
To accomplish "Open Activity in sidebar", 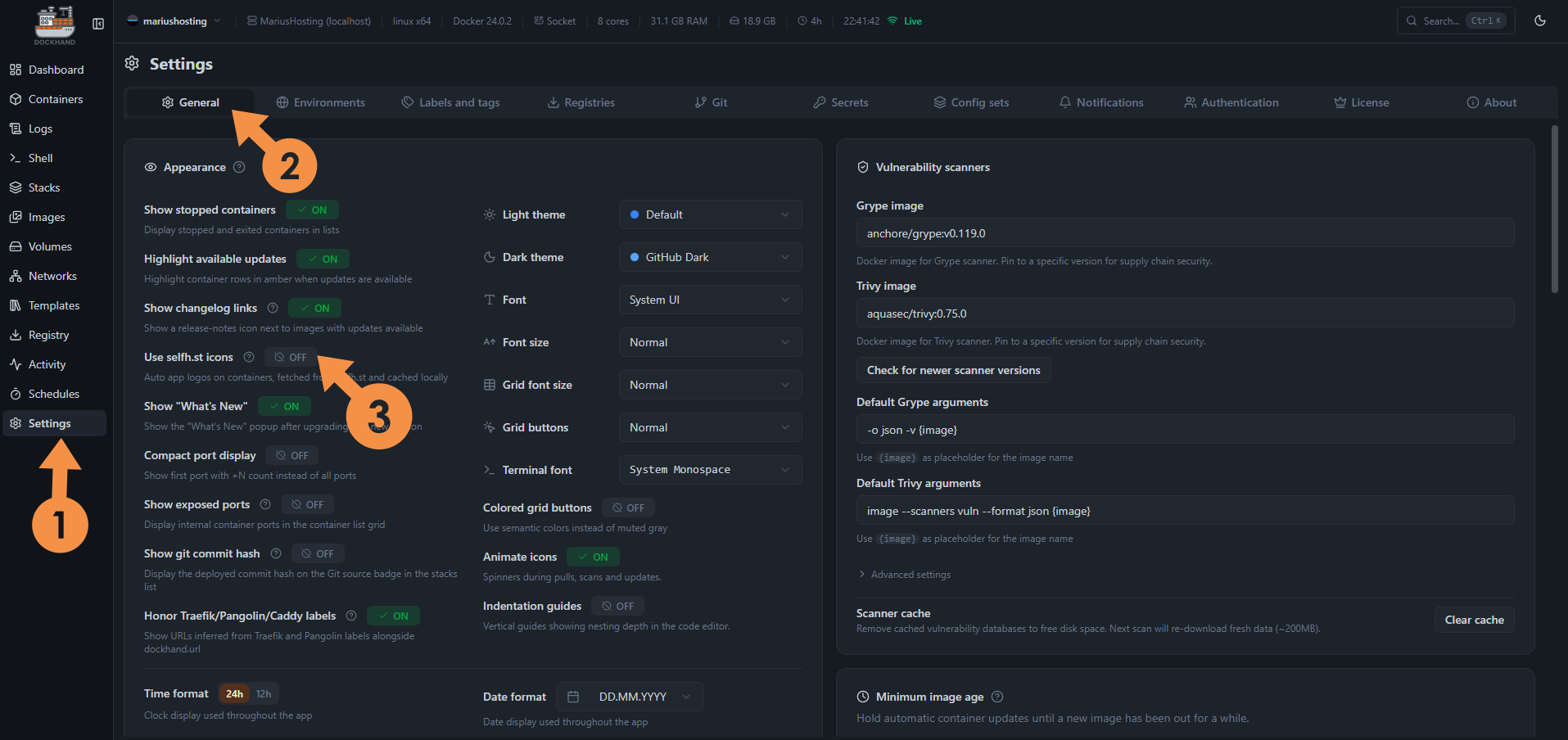I will pos(54,364).
